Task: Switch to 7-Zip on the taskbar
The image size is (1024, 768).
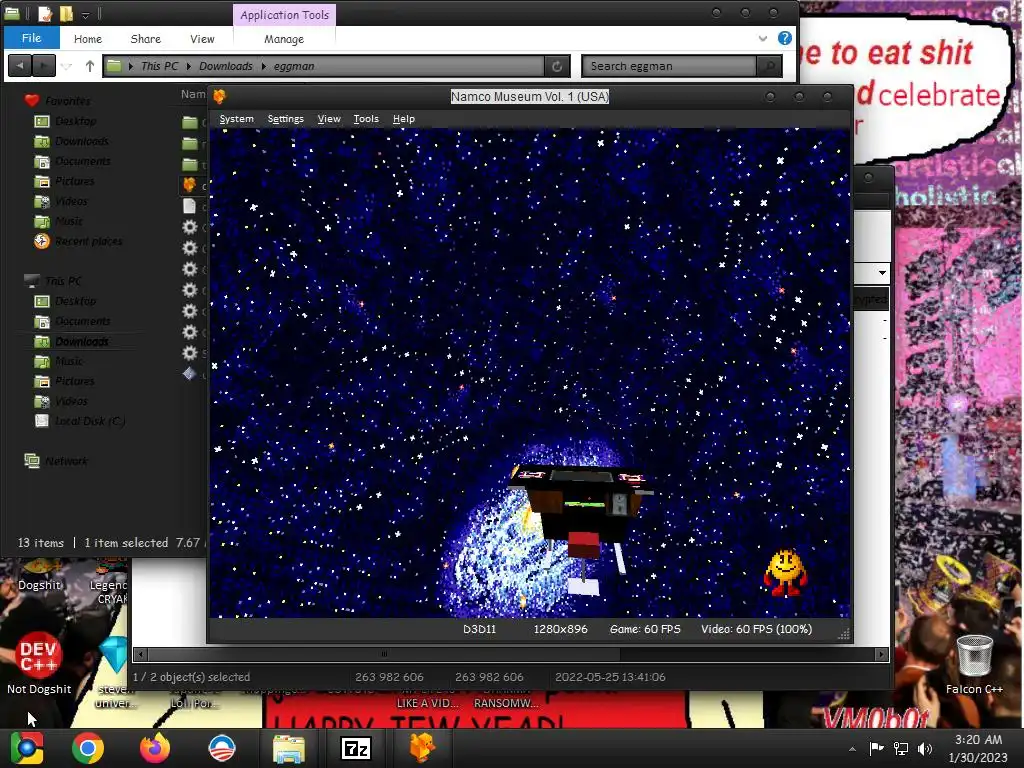Action: pyautogui.click(x=356, y=748)
